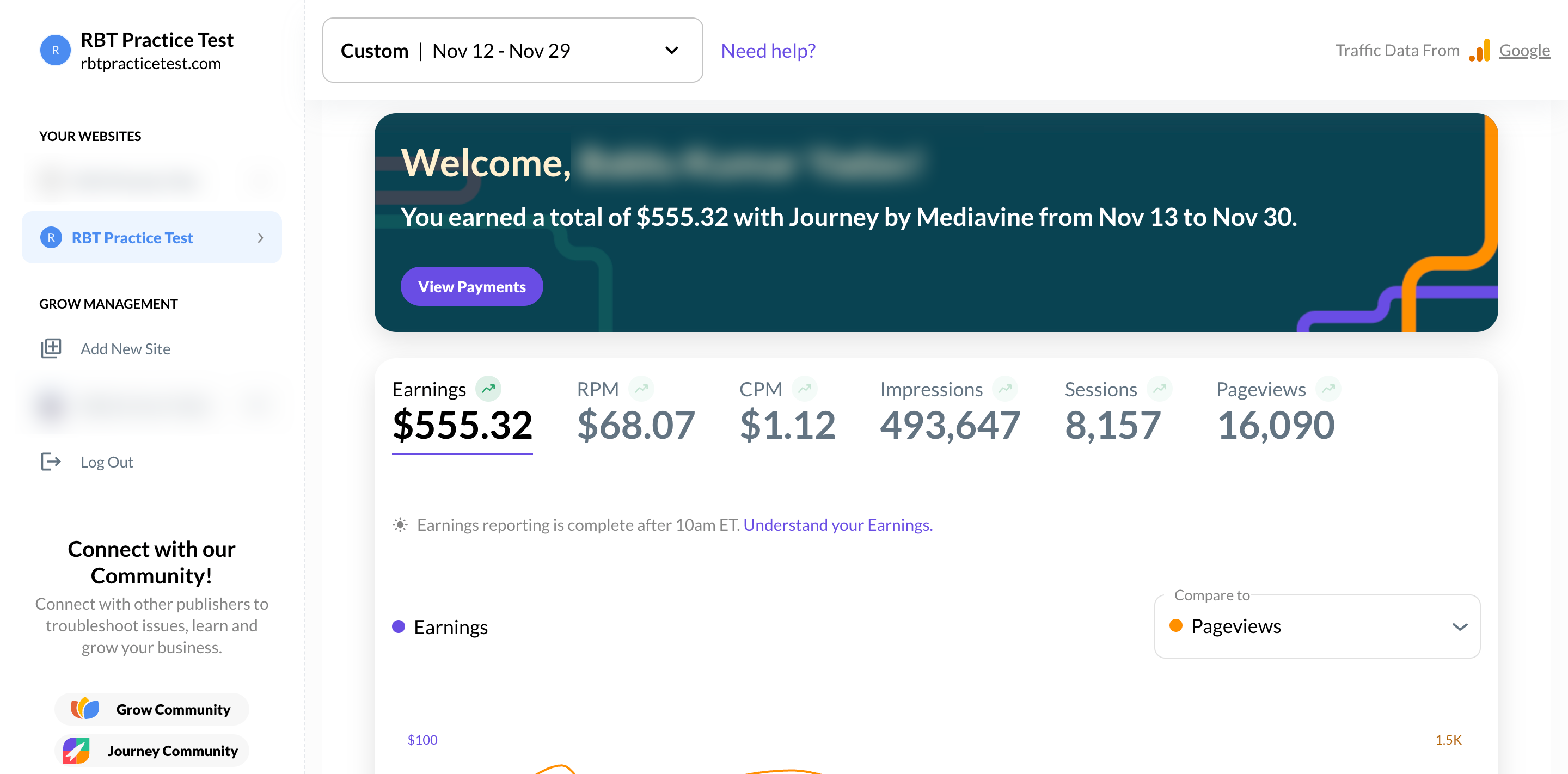Click the Sessions trend arrow icon

(x=1160, y=389)
